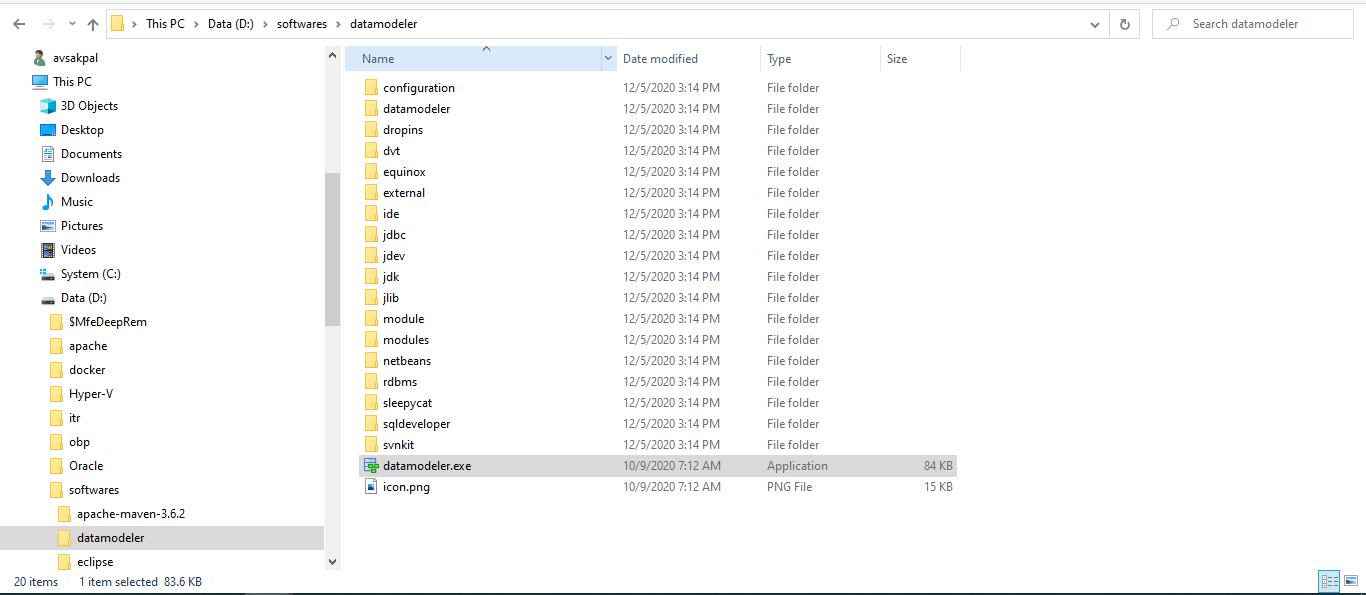Click the Refresh button in address bar
The width and height of the screenshot is (1366, 595).
tap(1125, 24)
